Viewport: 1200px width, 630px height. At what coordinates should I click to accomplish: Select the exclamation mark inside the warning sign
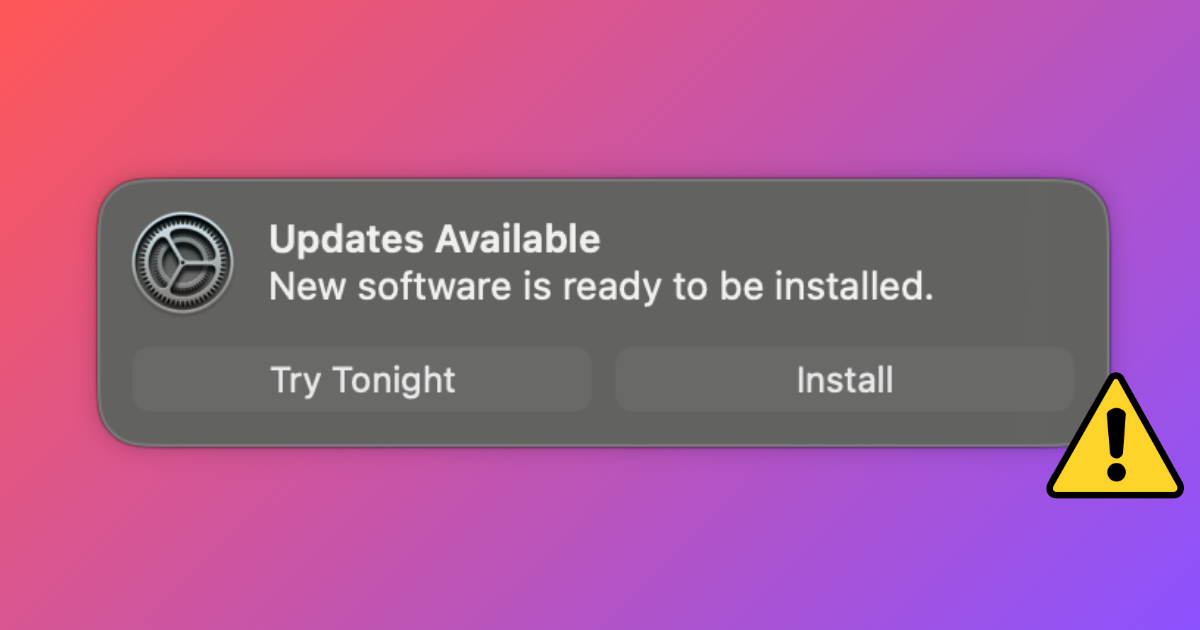pos(1117,441)
